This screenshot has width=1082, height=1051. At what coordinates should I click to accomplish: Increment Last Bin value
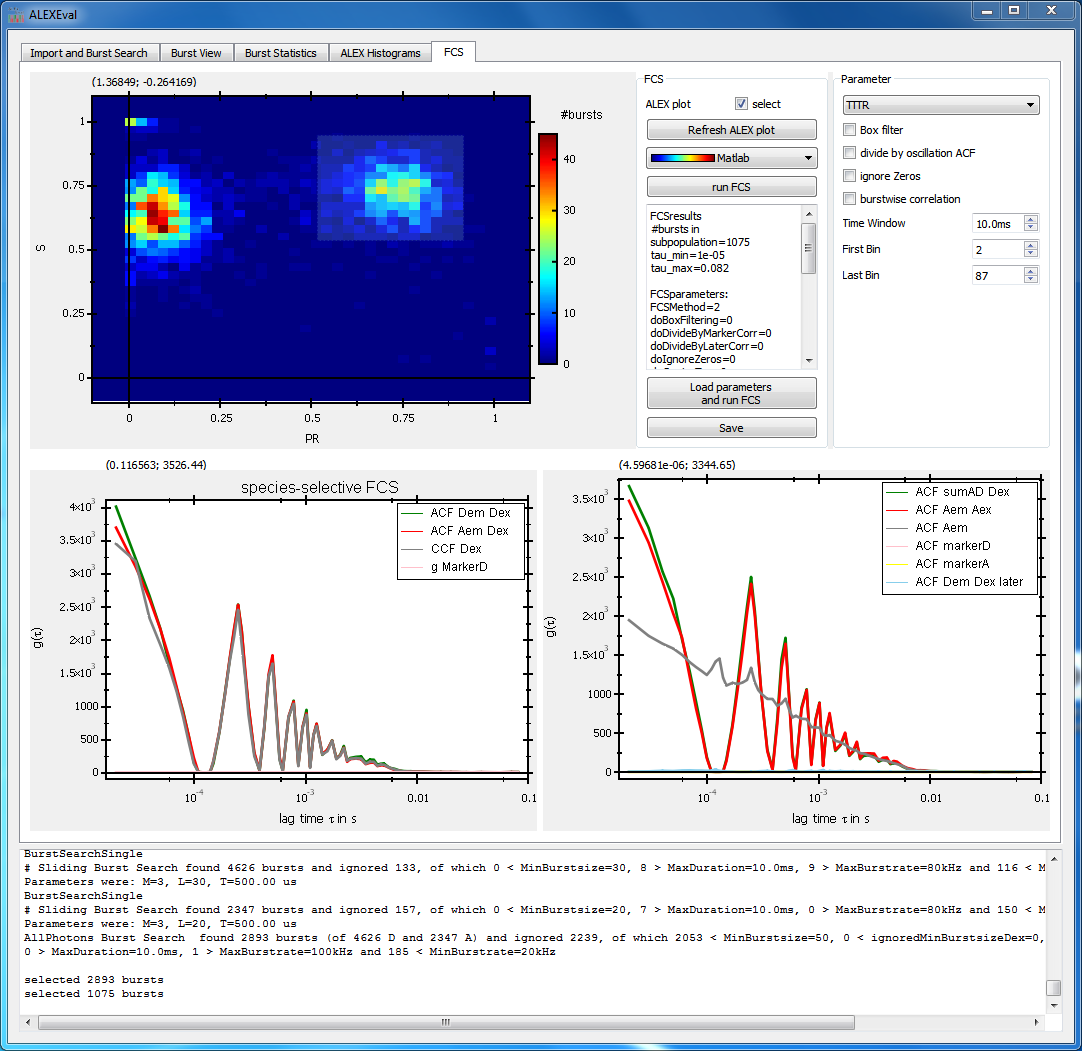[x=1031, y=271]
